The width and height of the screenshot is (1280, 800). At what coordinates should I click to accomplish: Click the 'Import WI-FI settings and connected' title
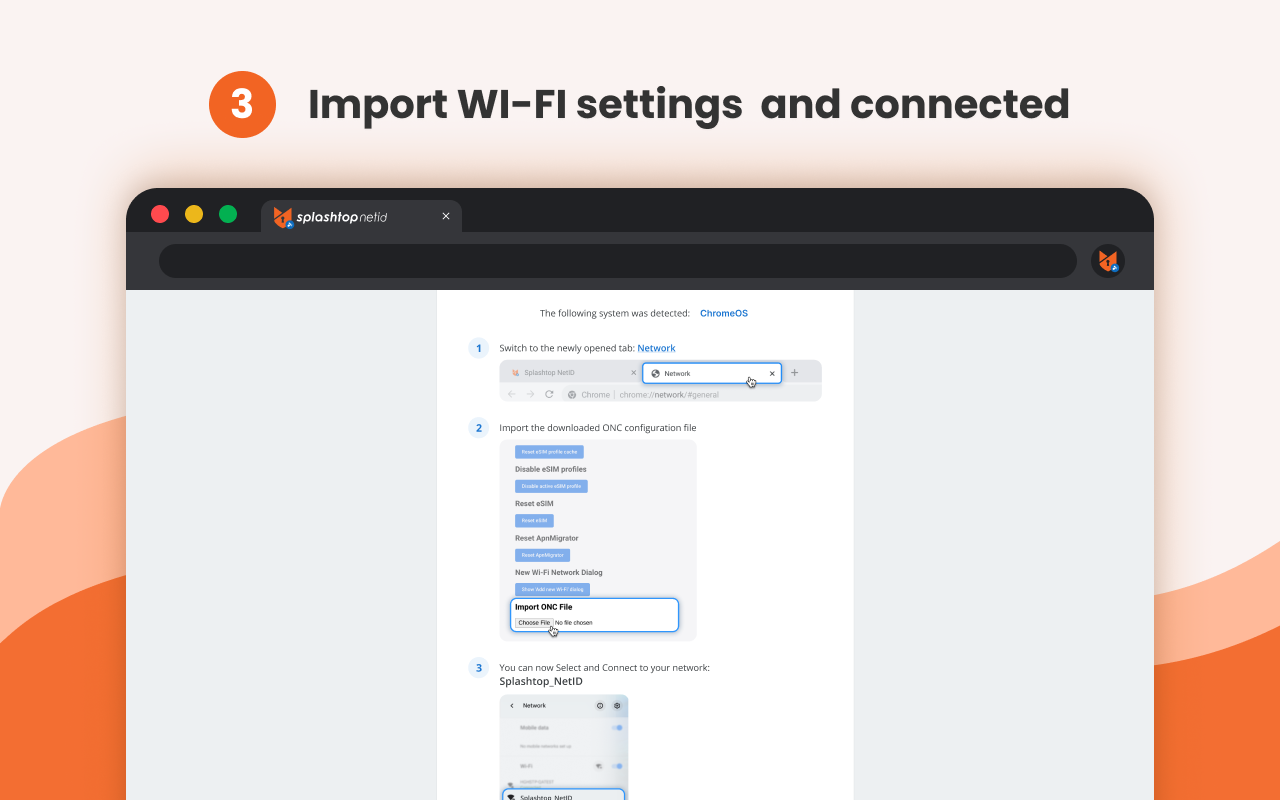pos(689,105)
